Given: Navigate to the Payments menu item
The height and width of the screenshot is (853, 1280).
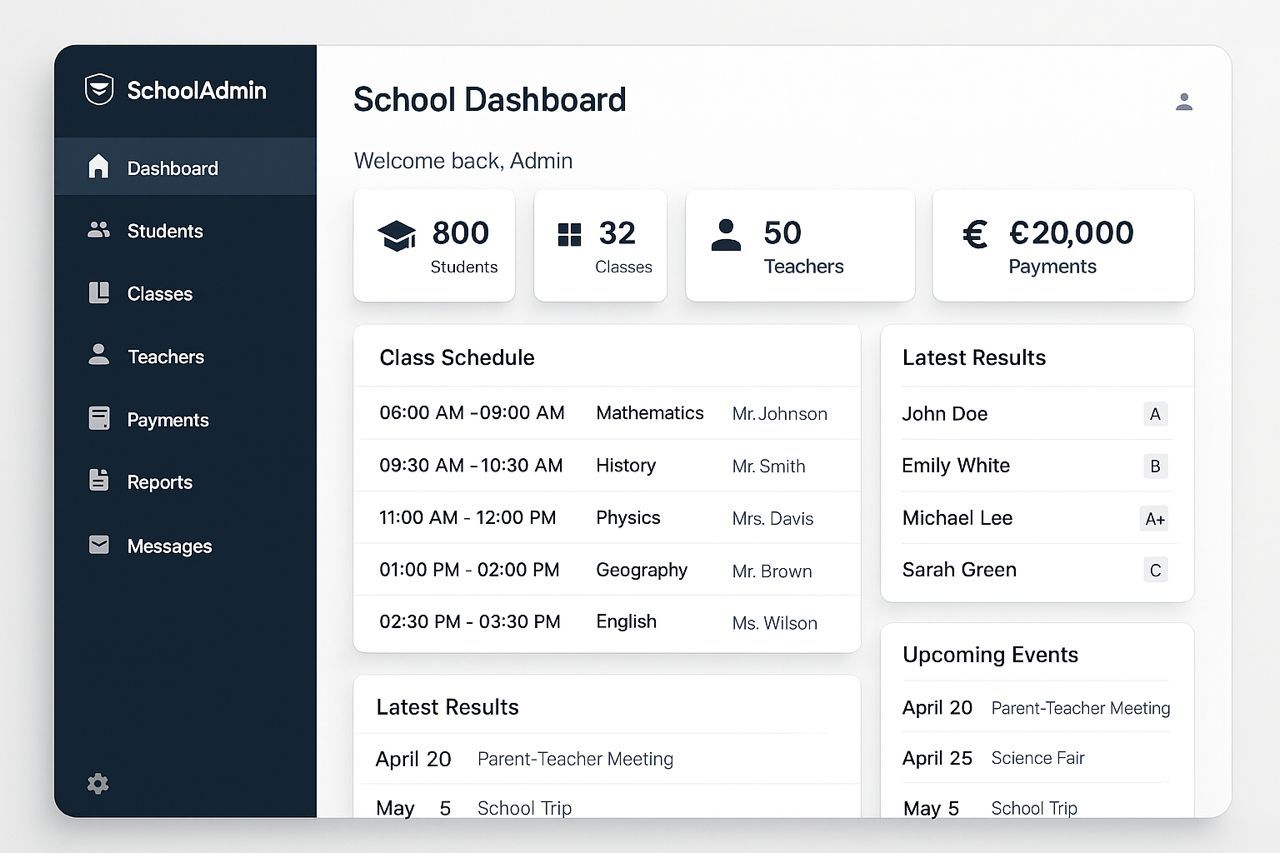Looking at the screenshot, I should click(x=185, y=420).
